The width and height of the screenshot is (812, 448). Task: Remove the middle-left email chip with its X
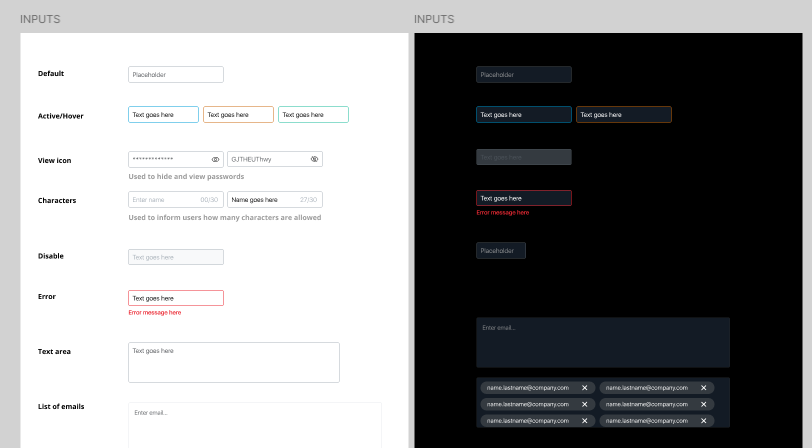(585, 404)
